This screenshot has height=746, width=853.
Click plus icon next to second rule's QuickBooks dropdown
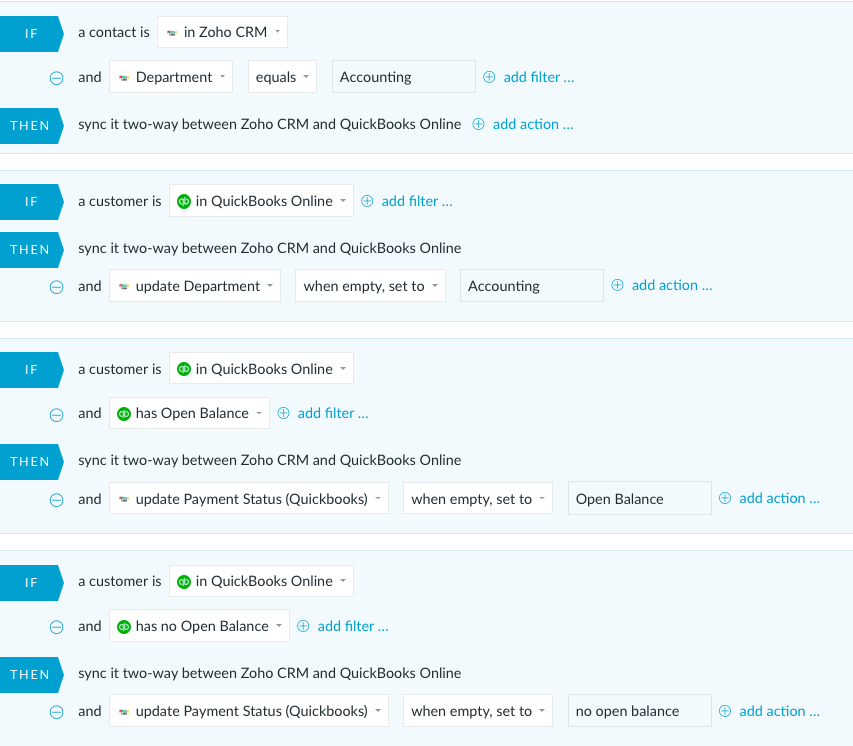pos(367,201)
